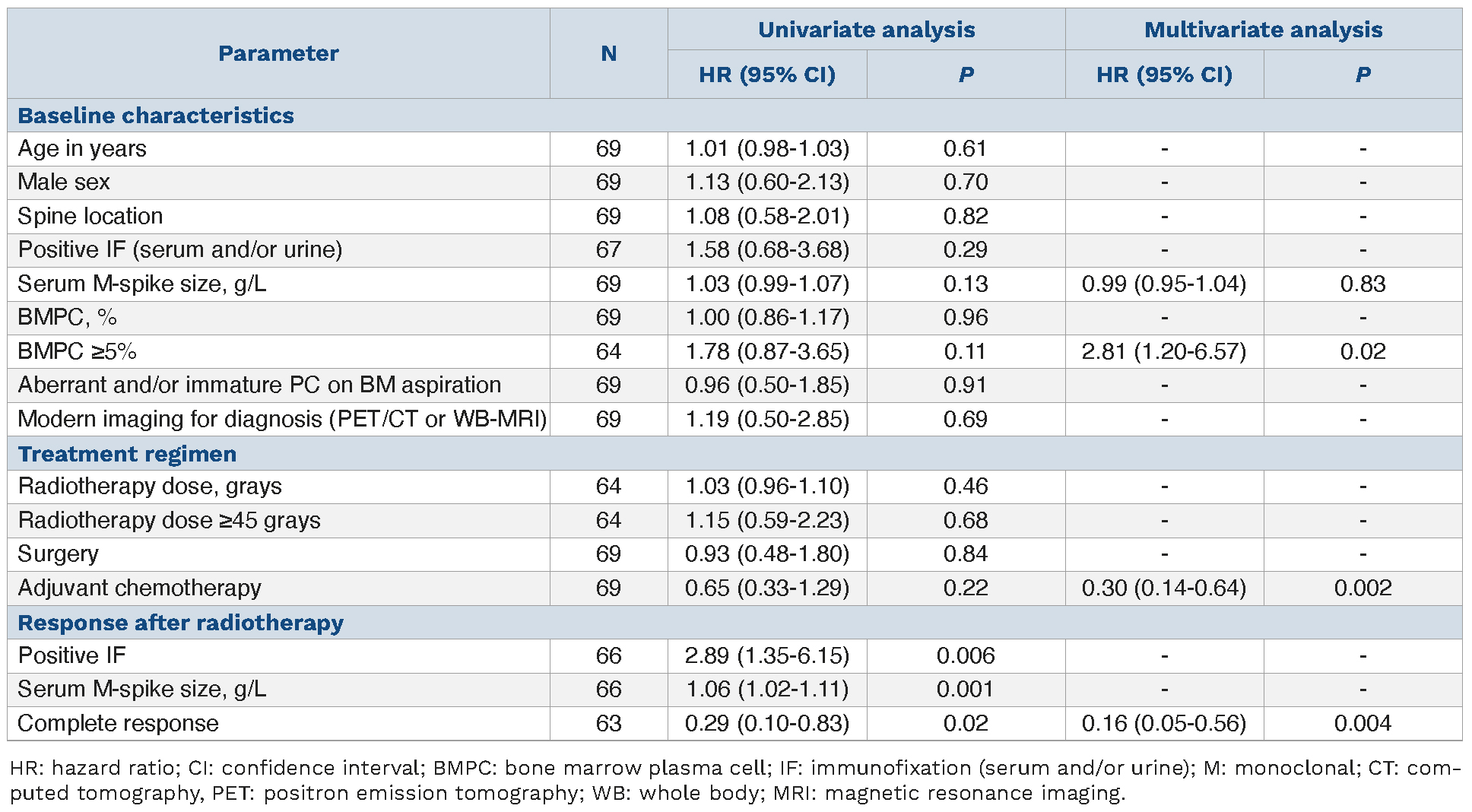Click the Univariate analysis header

pos(866,30)
